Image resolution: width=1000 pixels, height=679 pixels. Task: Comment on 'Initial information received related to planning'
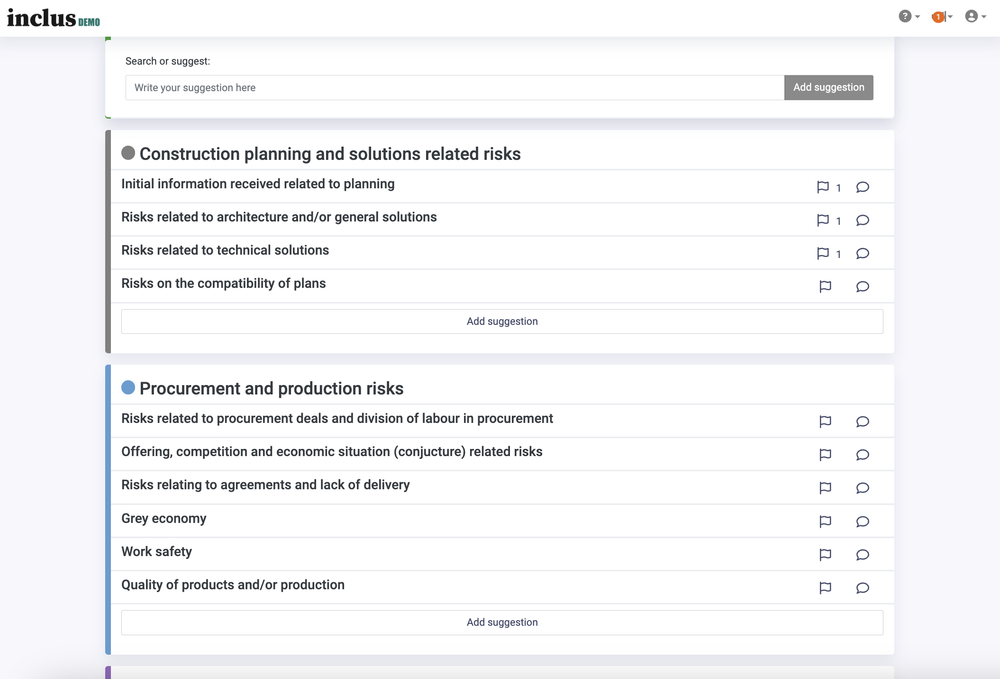coord(862,187)
